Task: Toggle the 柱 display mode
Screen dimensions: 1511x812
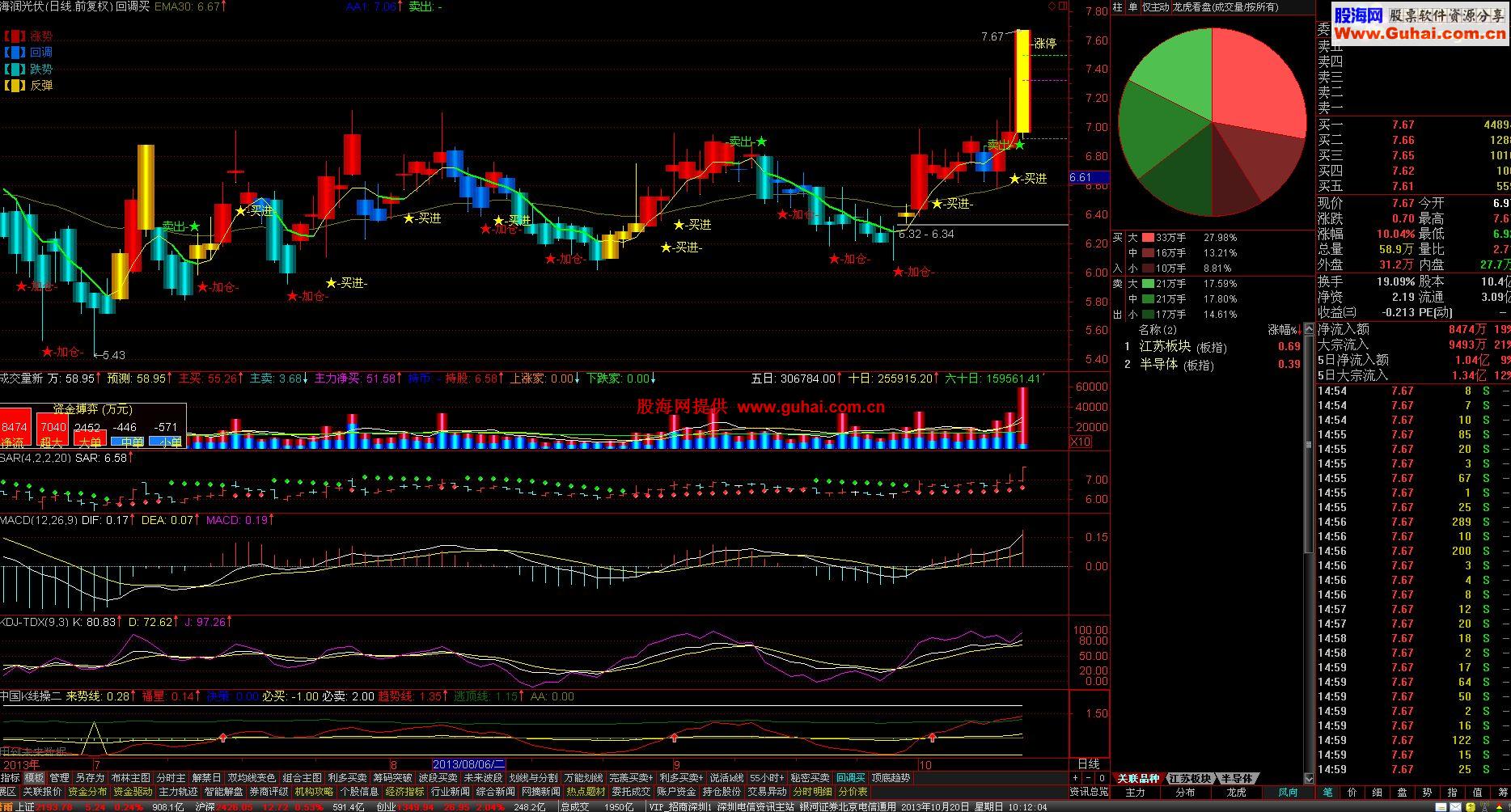Action: click(1117, 6)
